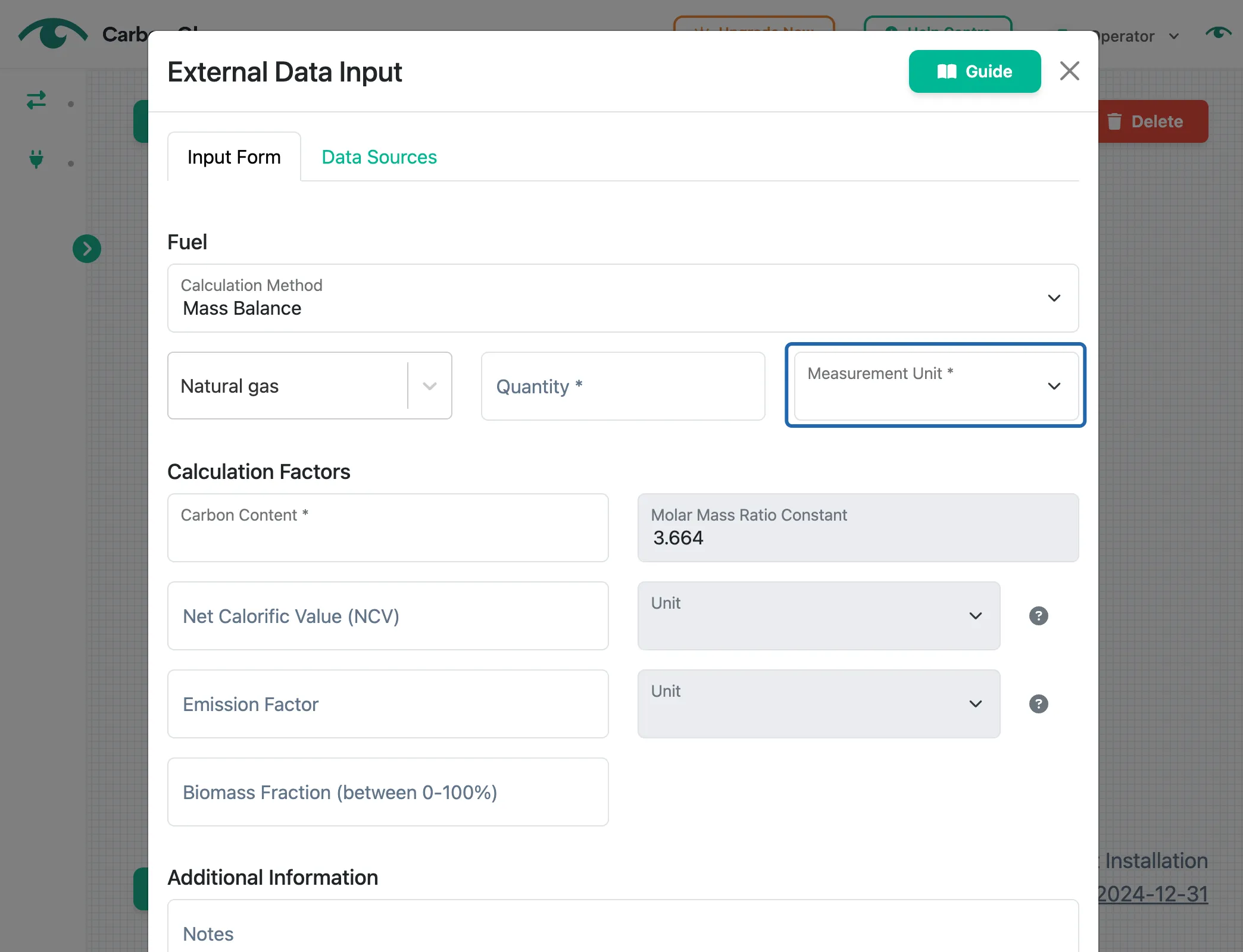Click the eye icon at top right

[x=1218, y=33]
